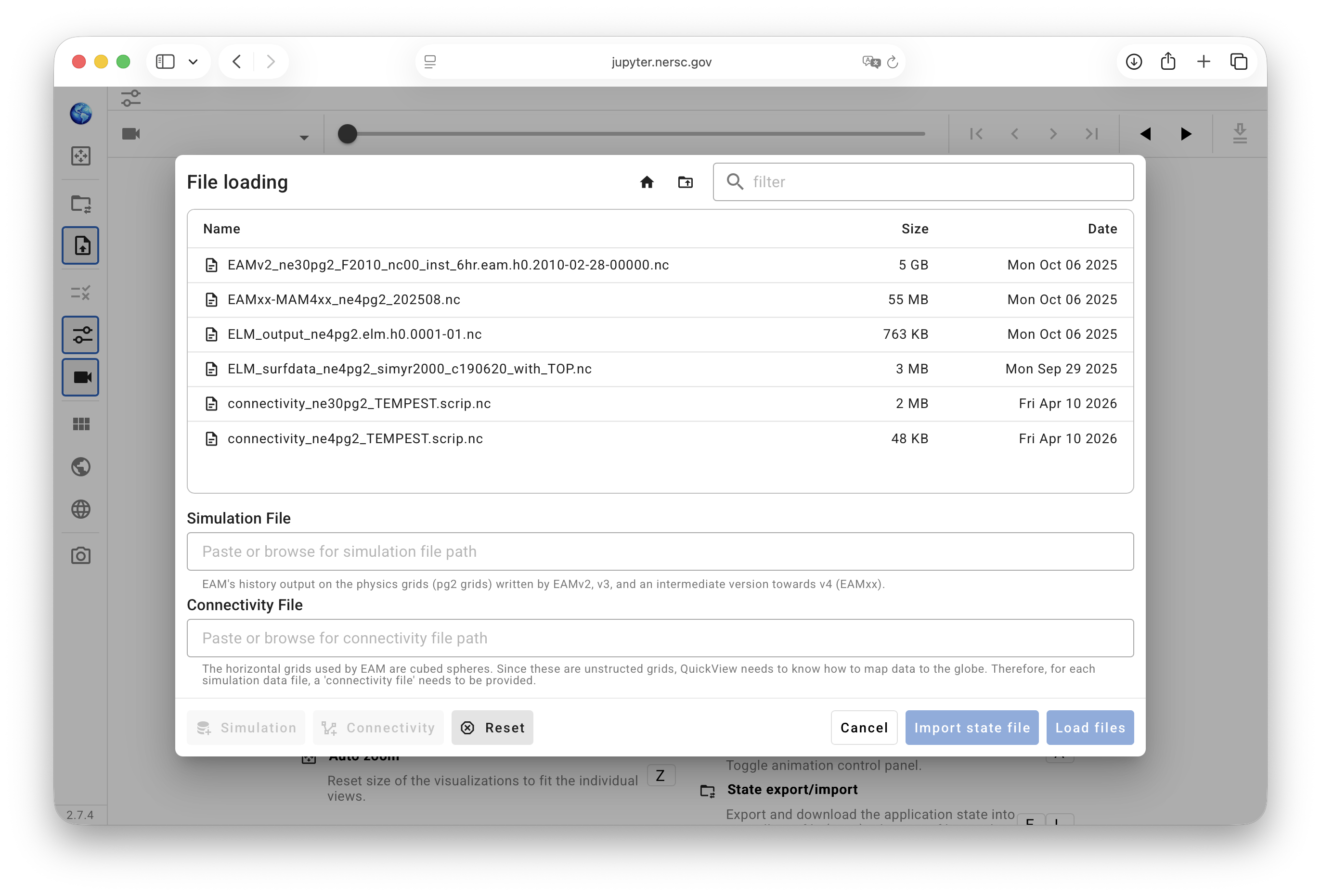The width and height of the screenshot is (1321, 896).
Task: Click Import state file button
Action: [972, 728]
